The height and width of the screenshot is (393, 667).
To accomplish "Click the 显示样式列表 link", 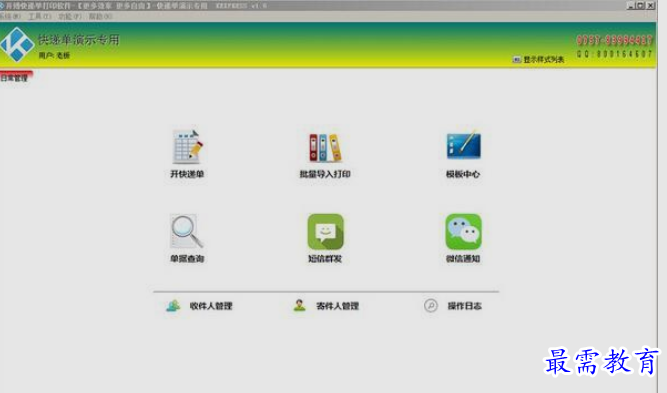I will pos(544,60).
